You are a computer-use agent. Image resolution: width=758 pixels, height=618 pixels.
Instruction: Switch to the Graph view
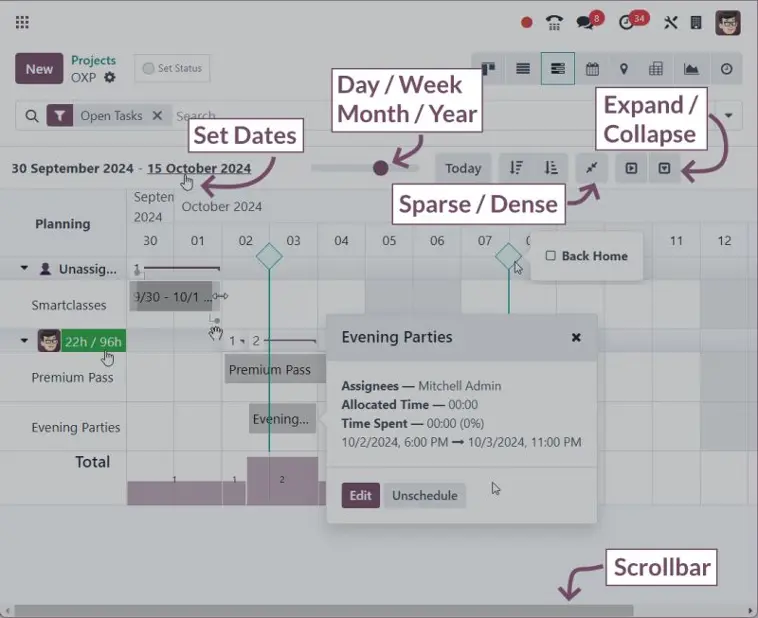point(691,69)
